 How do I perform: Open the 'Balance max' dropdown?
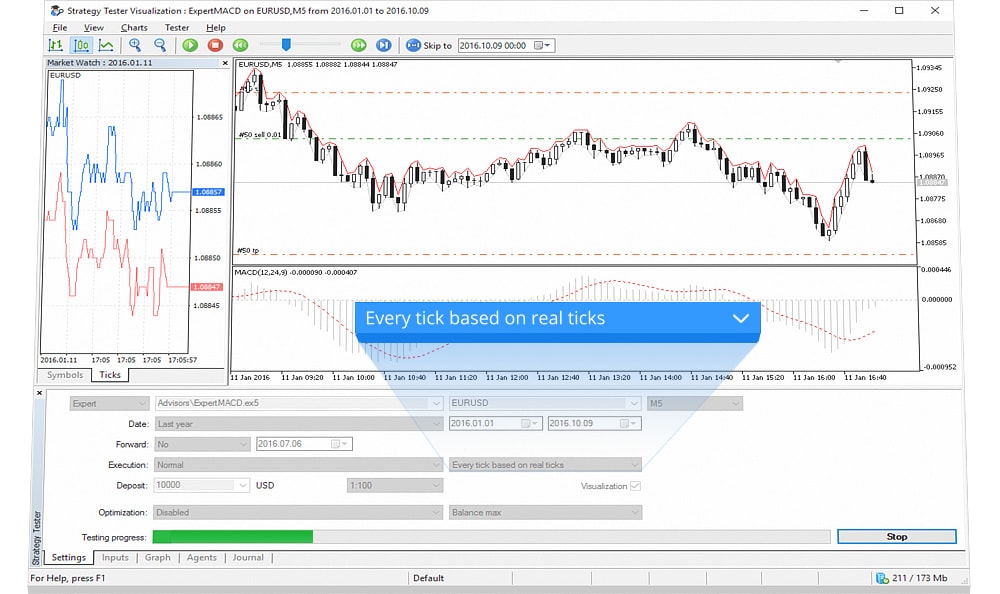(545, 512)
